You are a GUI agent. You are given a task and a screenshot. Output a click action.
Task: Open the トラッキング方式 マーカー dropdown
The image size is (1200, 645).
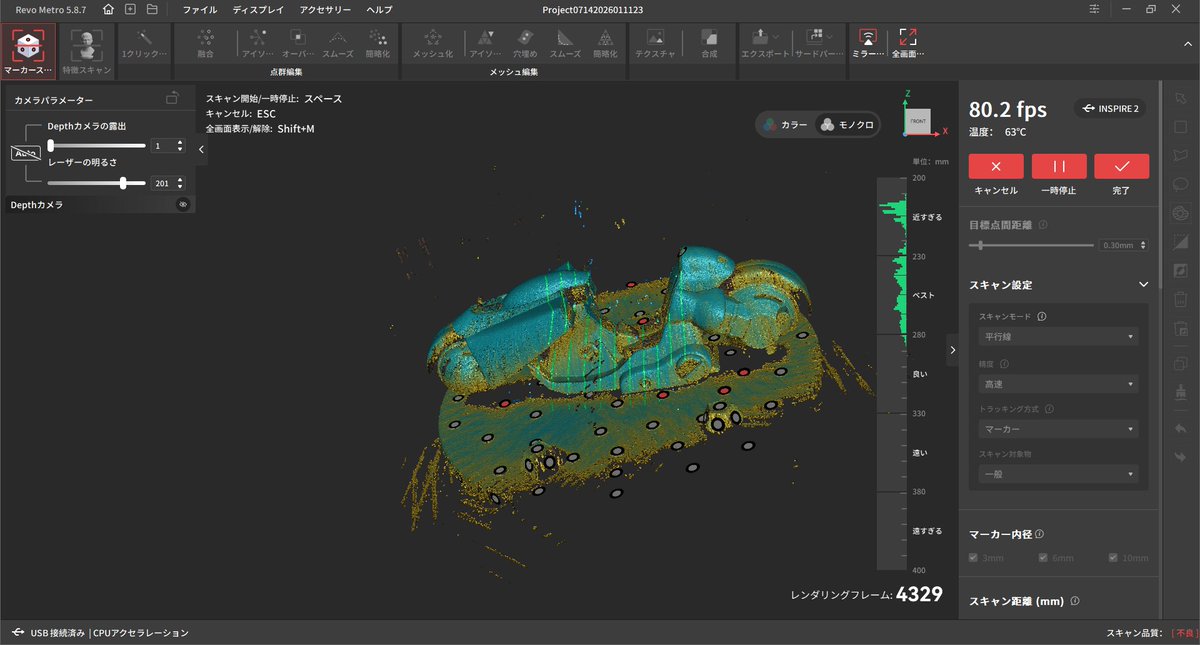pos(1058,428)
